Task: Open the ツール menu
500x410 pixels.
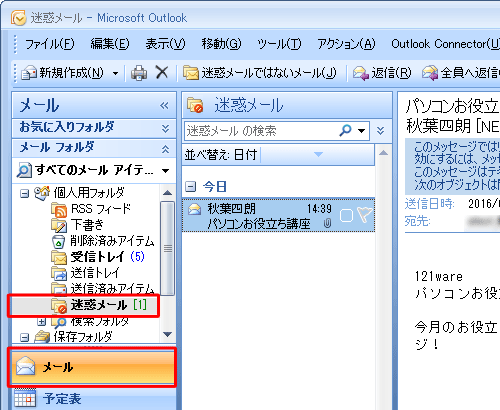Action: [x=279, y=44]
